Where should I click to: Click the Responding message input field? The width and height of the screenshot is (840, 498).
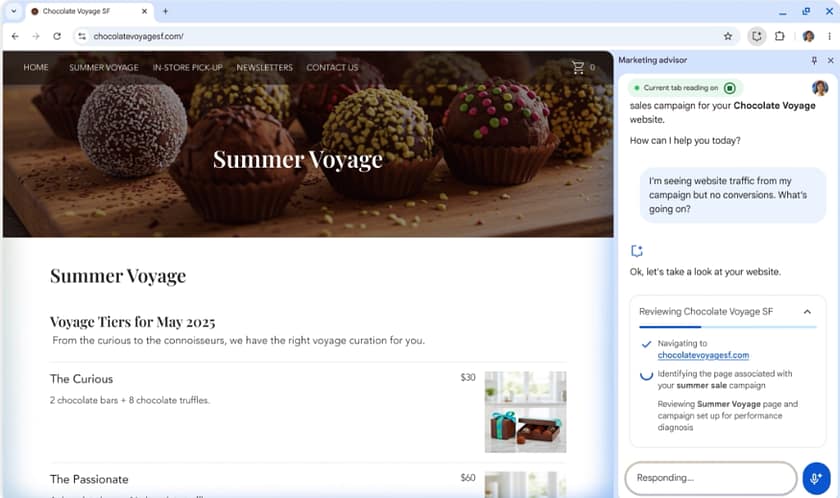(x=710, y=478)
